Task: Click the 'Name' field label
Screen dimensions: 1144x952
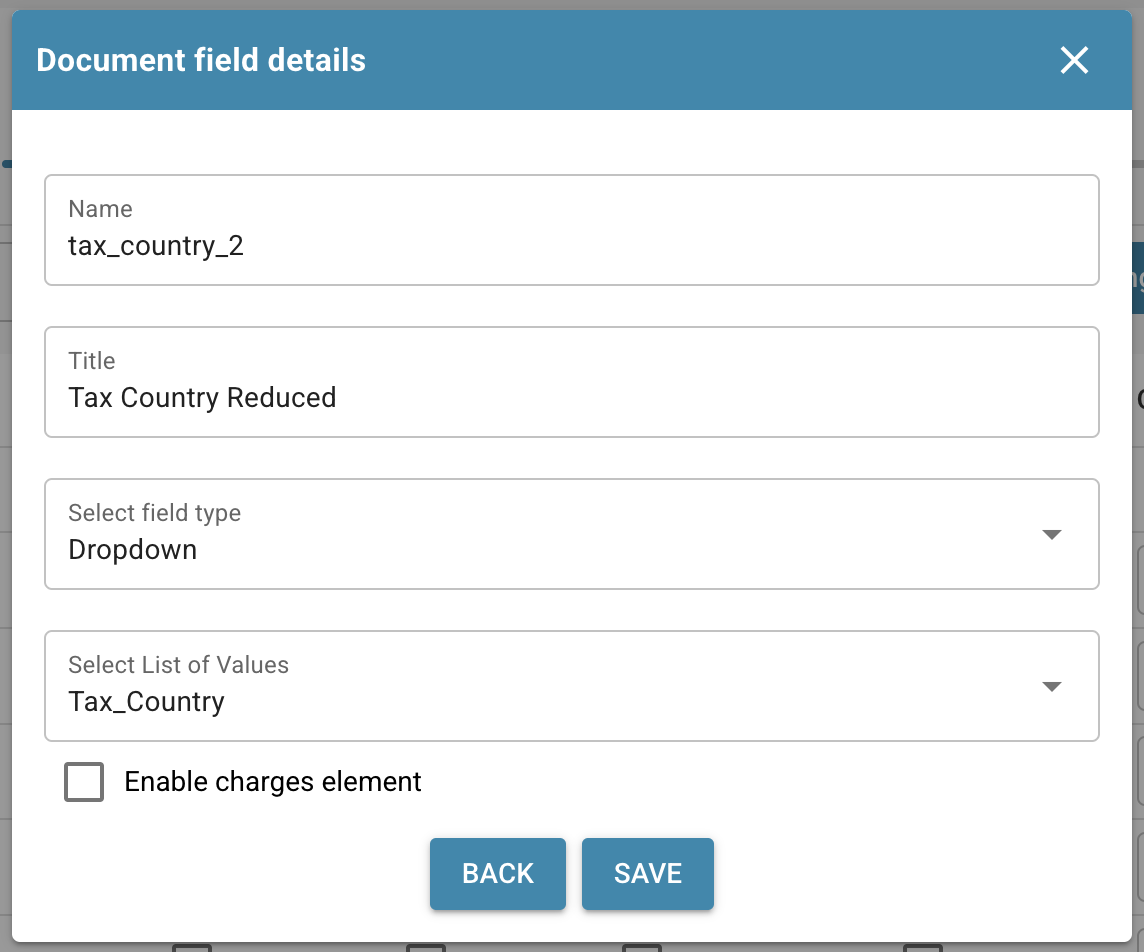Action: (100, 209)
